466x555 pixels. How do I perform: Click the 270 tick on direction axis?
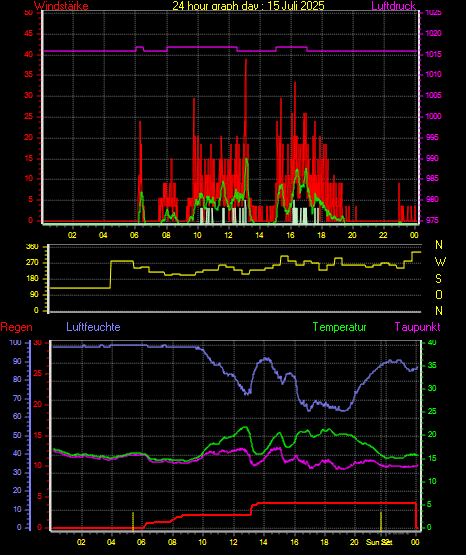tap(32, 263)
